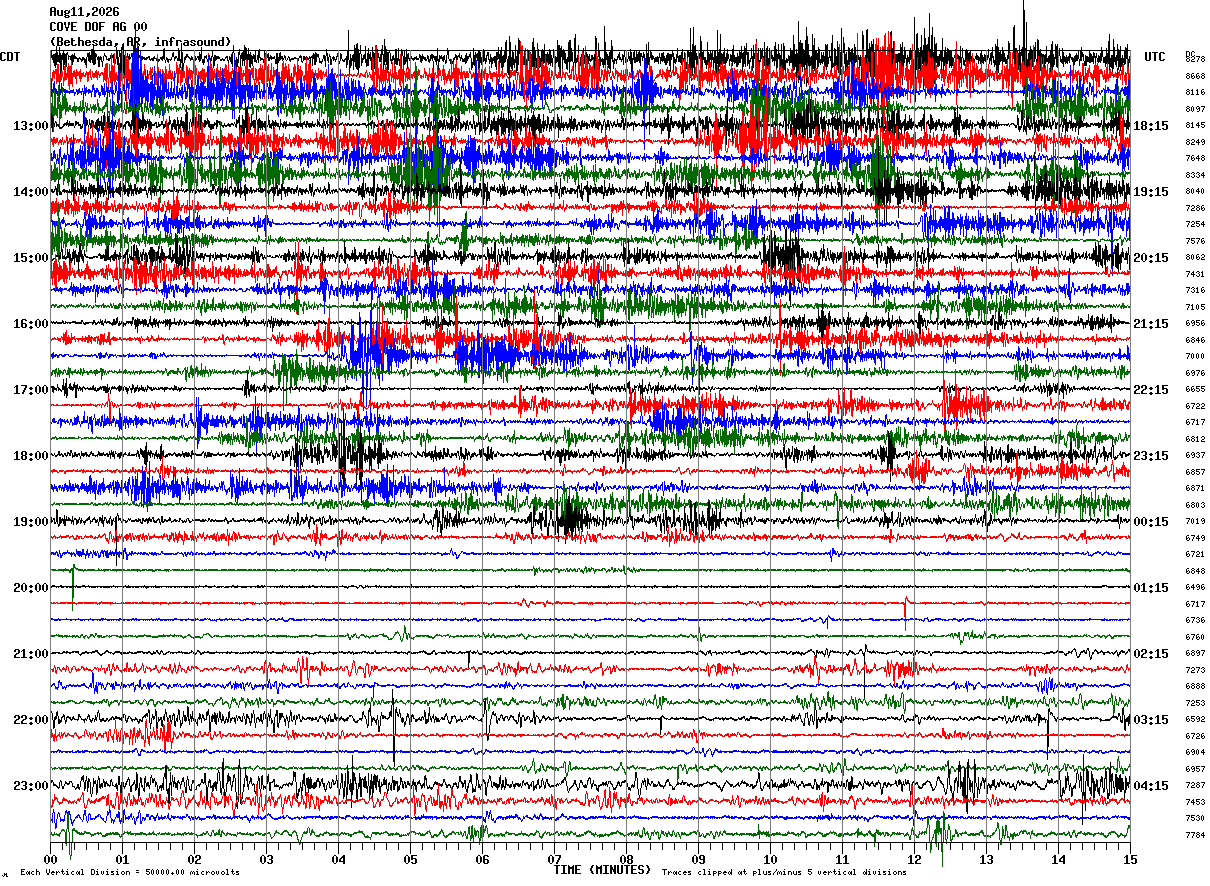
Task: Select the 14:00 CDT time label
Action: click(30, 192)
